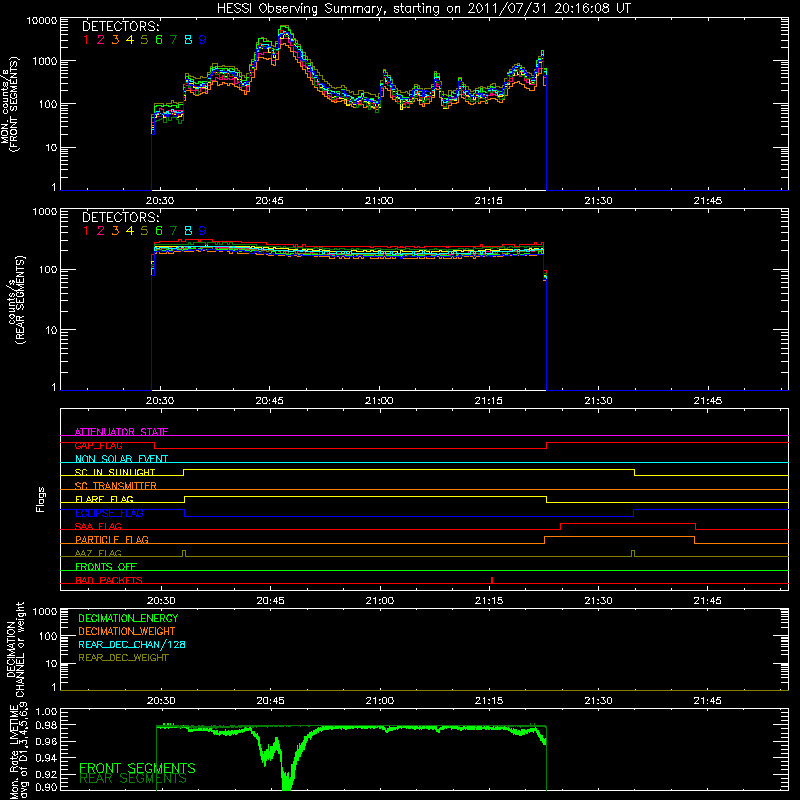Click dark green detector 7 in the rear segments legend
The width and height of the screenshot is (800, 800).
pyautogui.click(x=173, y=231)
